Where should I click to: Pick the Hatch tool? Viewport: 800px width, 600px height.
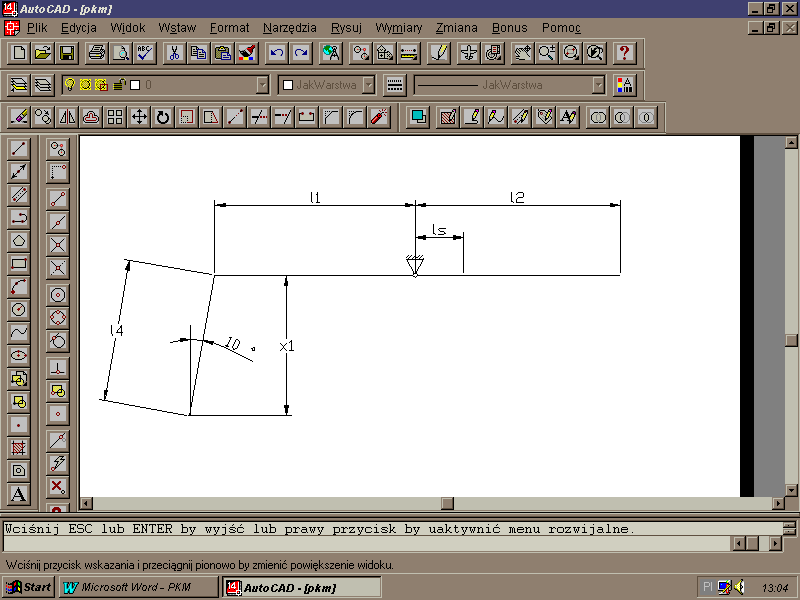coord(19,447)
